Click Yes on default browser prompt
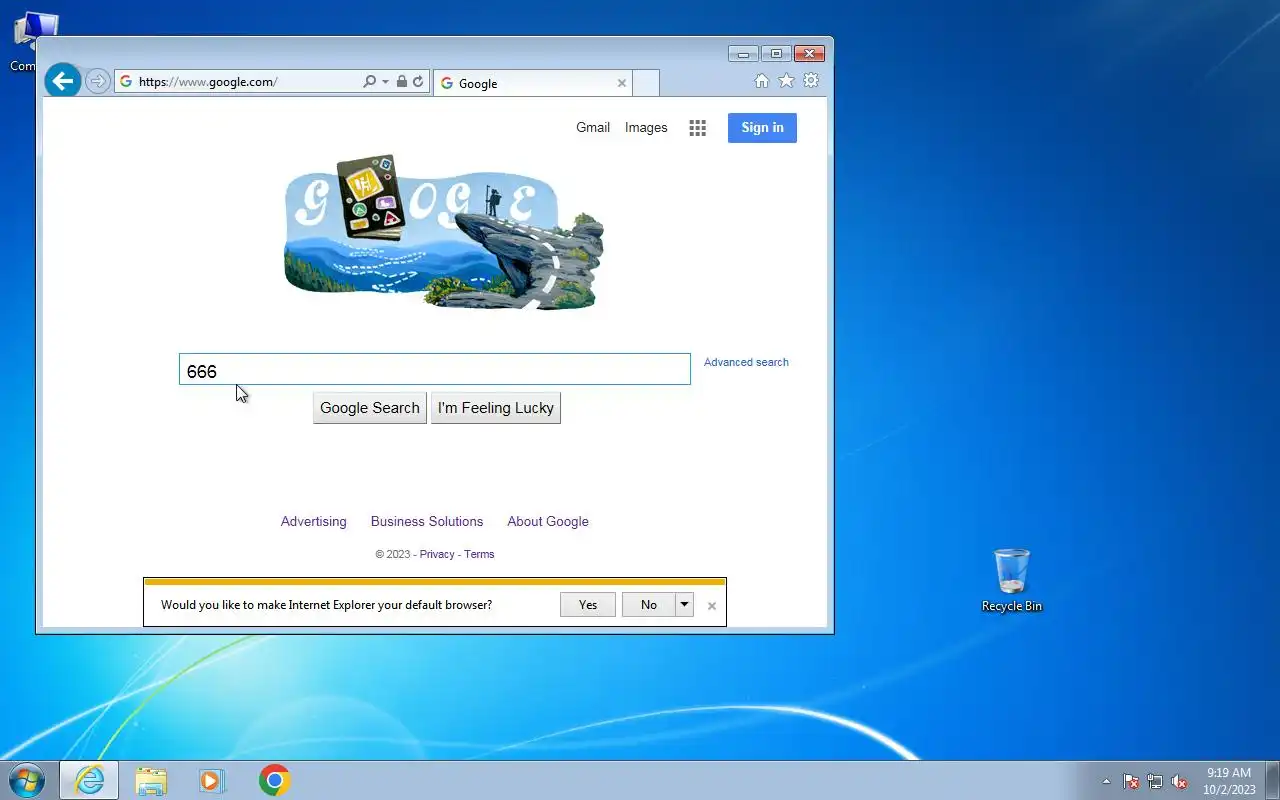1280x800 pixels. coord(588,604)
